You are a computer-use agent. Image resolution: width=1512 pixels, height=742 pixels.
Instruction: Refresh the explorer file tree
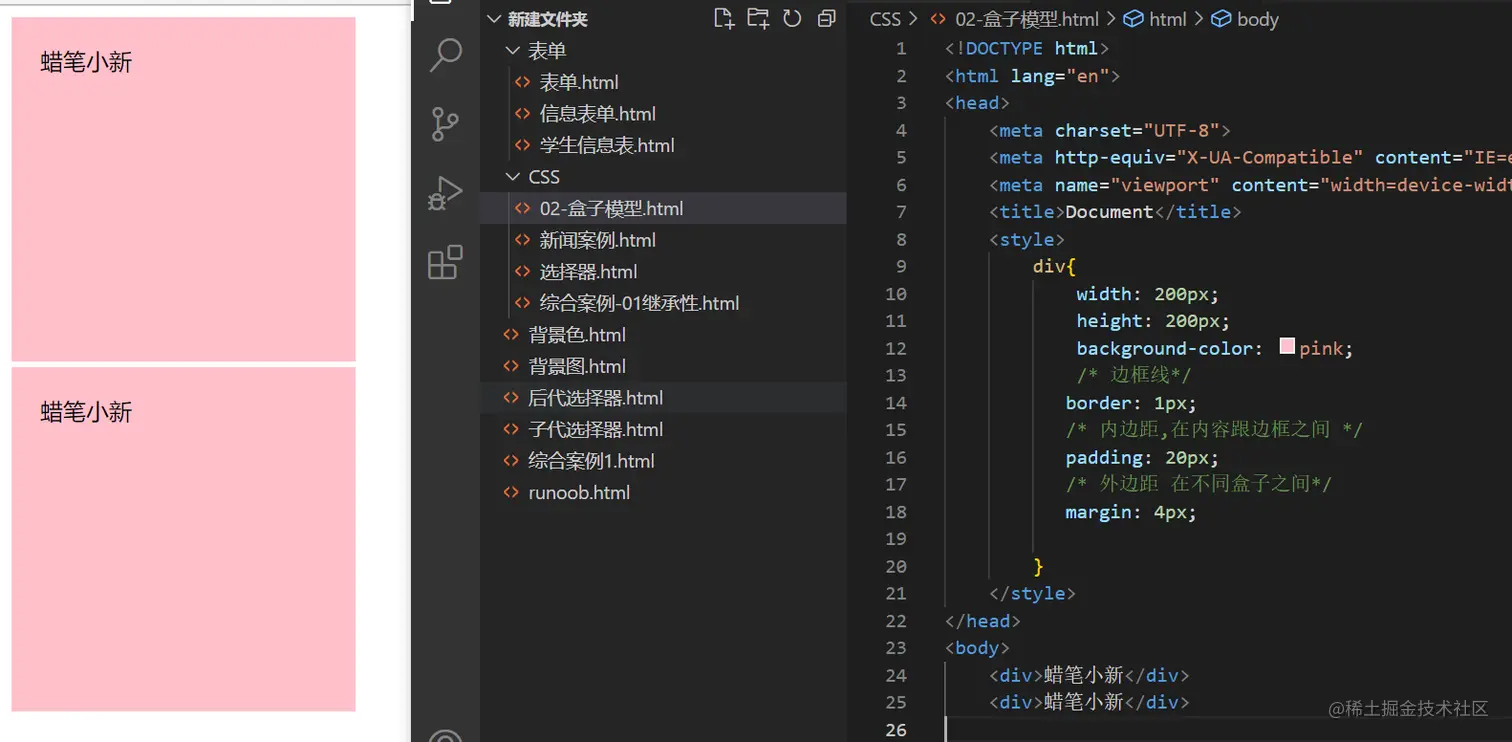tap(792, 18)
